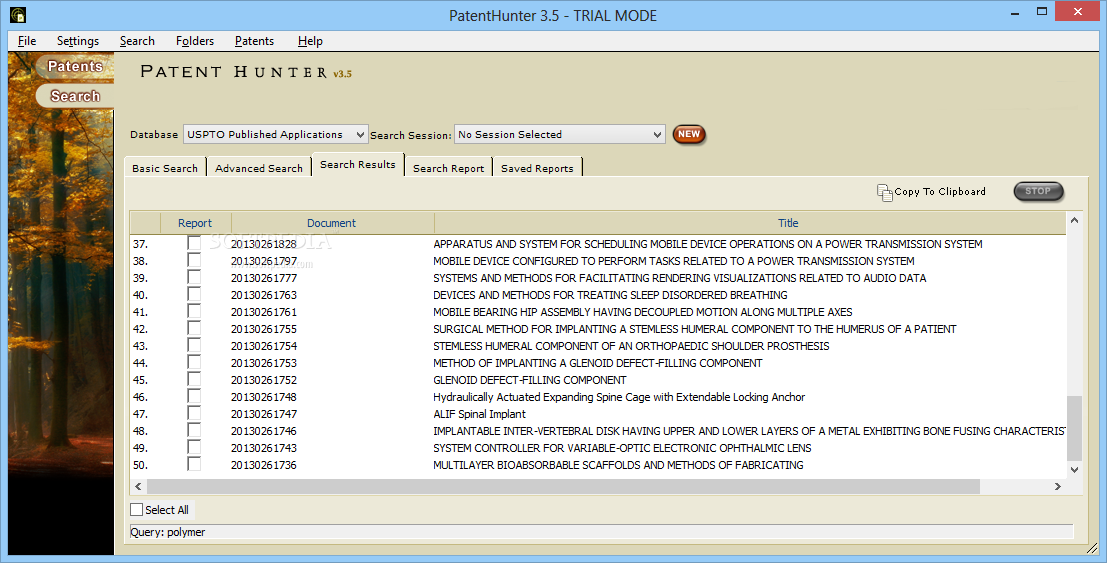Open the Patents sidebar section
The height and width of the screenshot is (563, 1107).
(x=75, y=66)
